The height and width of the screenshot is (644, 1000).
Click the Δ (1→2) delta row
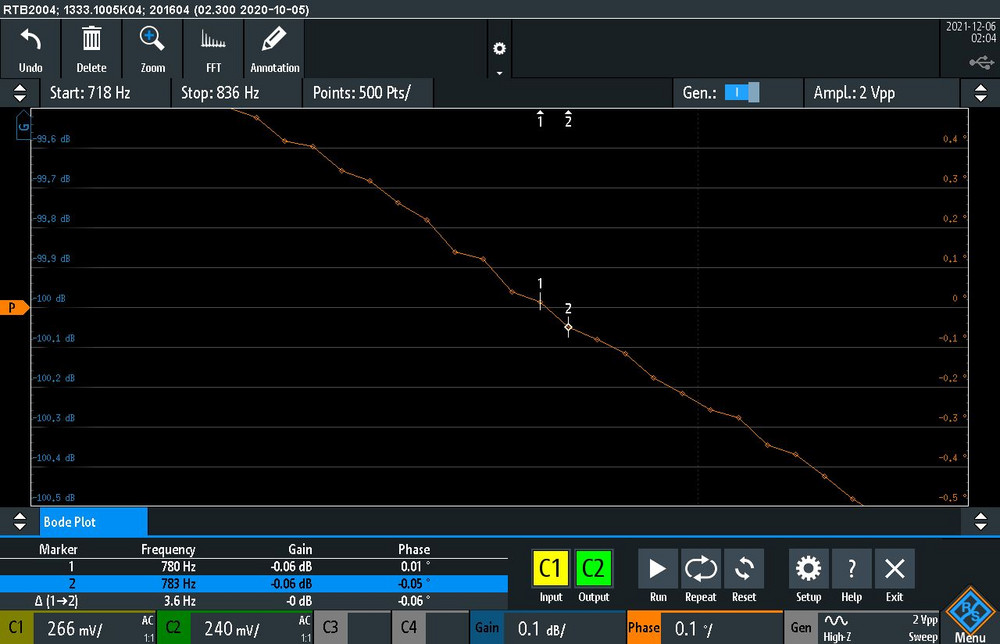(254, 601)
